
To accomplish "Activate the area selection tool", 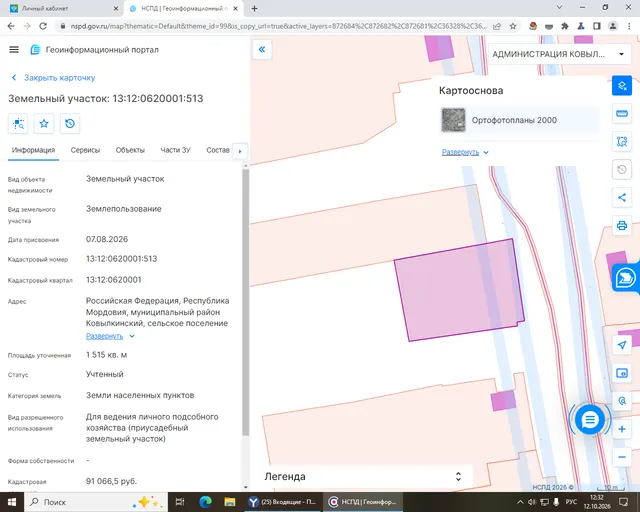I will point(622,142).
